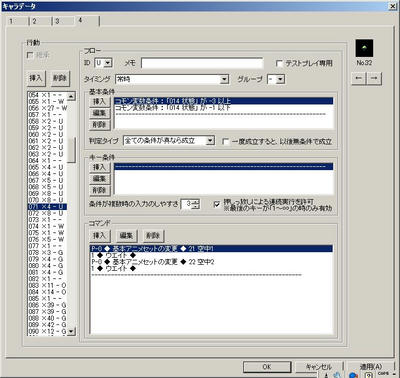Select action row 074 ×1 - W

pyautogui.click(x=47, y=226)
